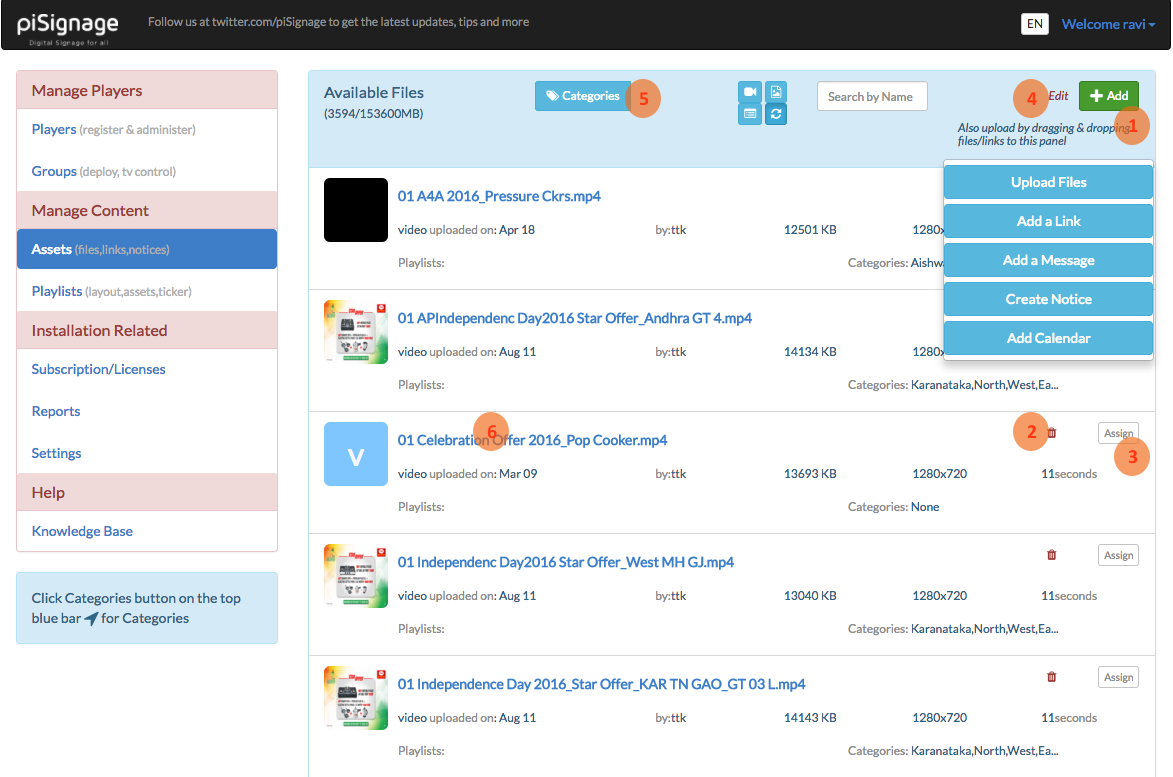Open thumbnail of APIndependenc Day Andhra video

356,332
